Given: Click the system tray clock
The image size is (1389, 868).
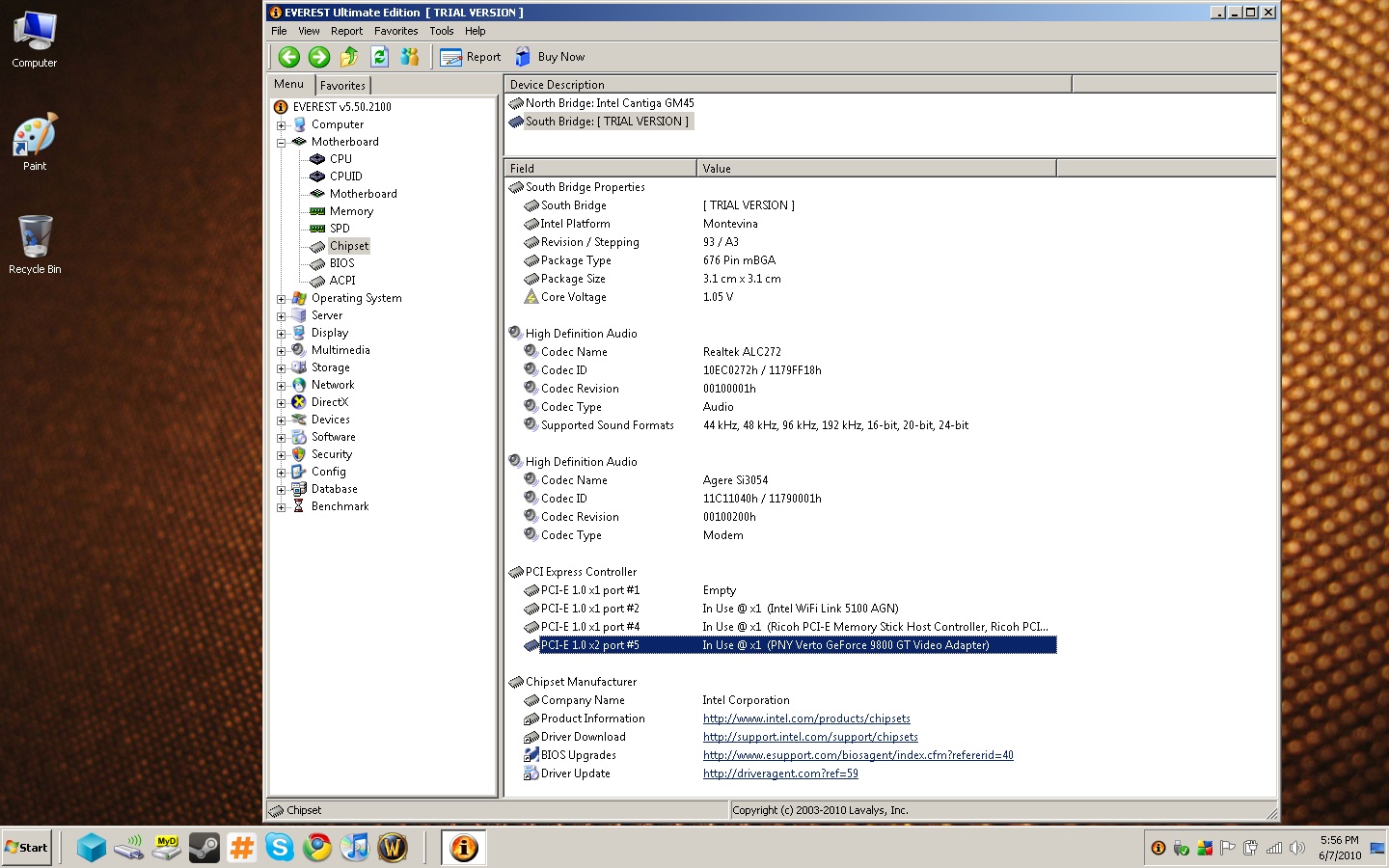Looking at the screenshot, I should [1340, 848].
